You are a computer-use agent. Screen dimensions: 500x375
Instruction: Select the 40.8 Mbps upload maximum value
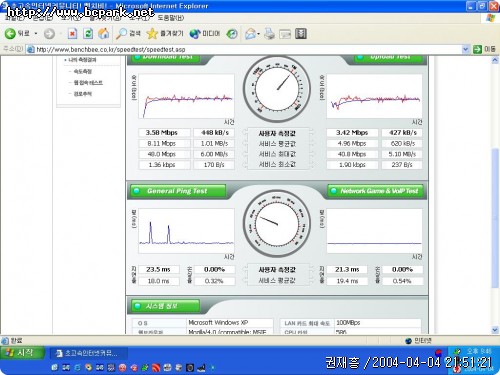(352, 154)
